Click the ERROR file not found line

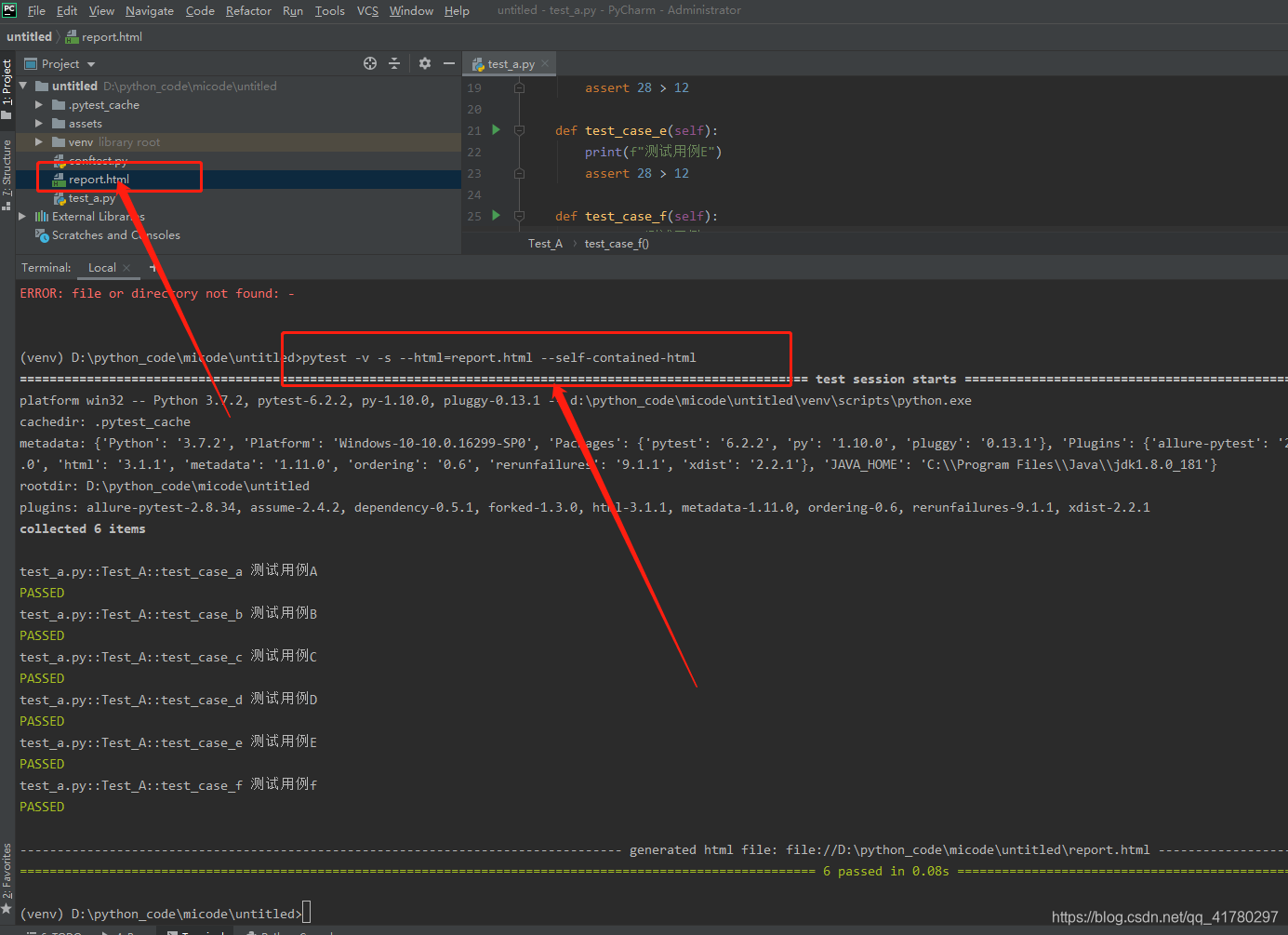click(157, 293)
